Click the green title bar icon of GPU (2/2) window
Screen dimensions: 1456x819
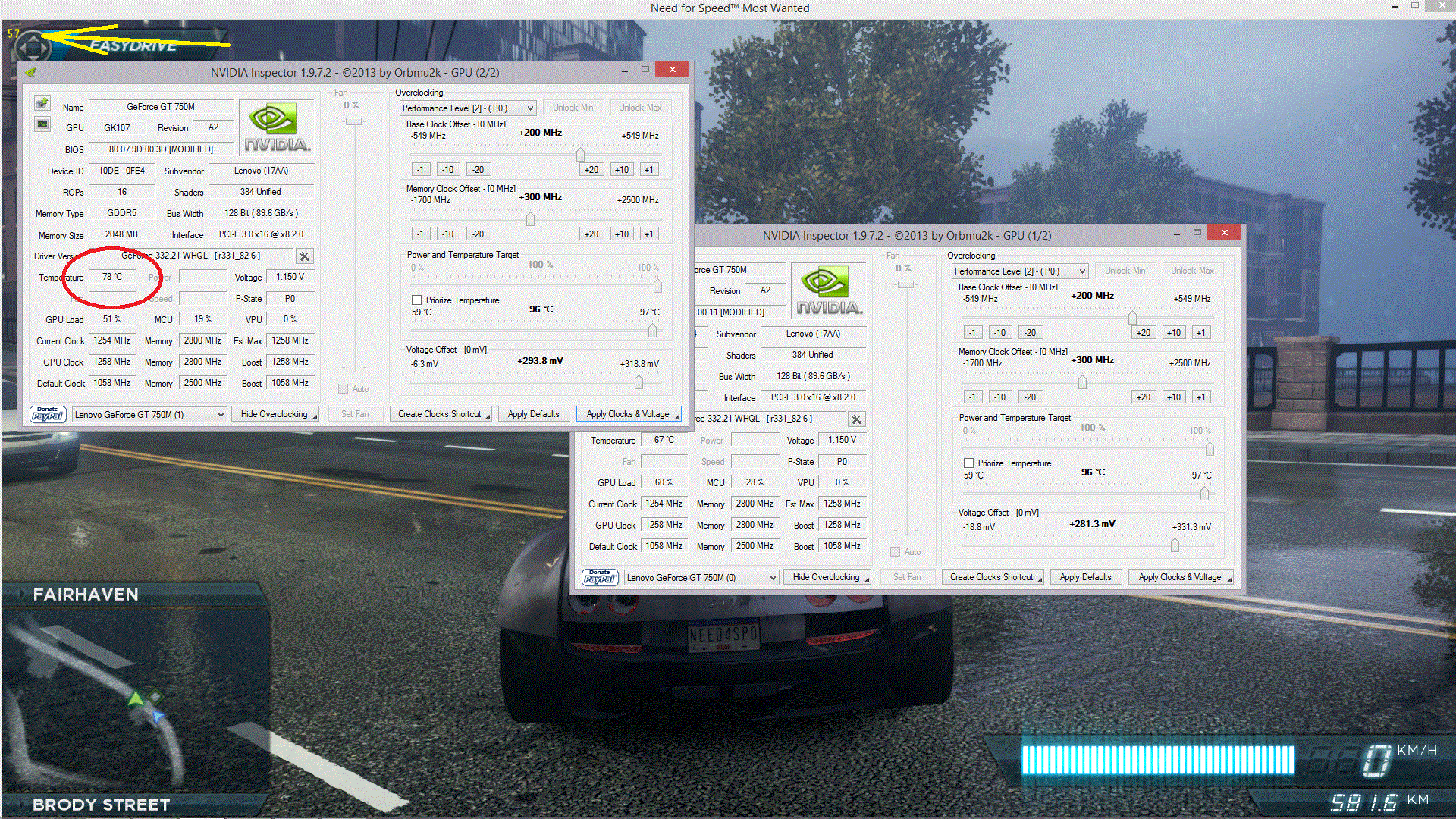(31, 73)
